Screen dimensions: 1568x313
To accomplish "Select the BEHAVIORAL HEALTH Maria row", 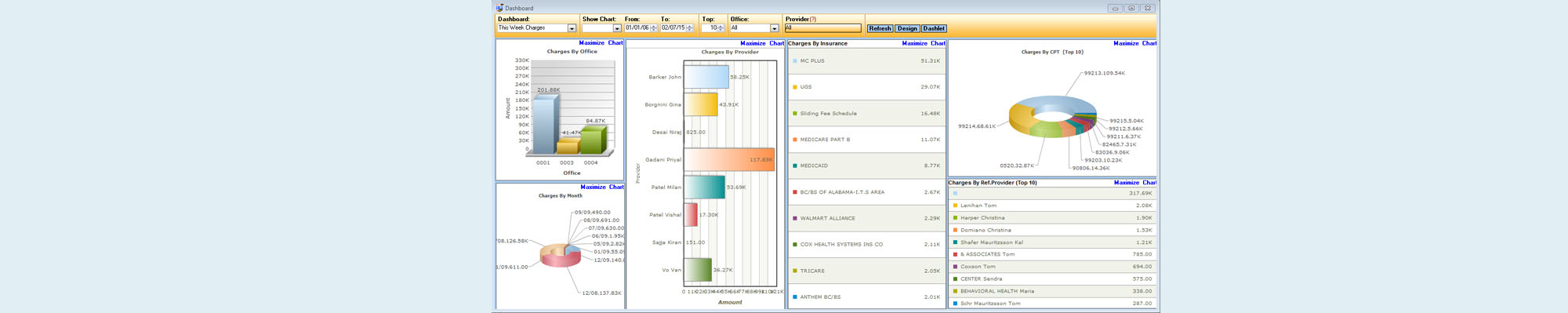I will 1052,291.
